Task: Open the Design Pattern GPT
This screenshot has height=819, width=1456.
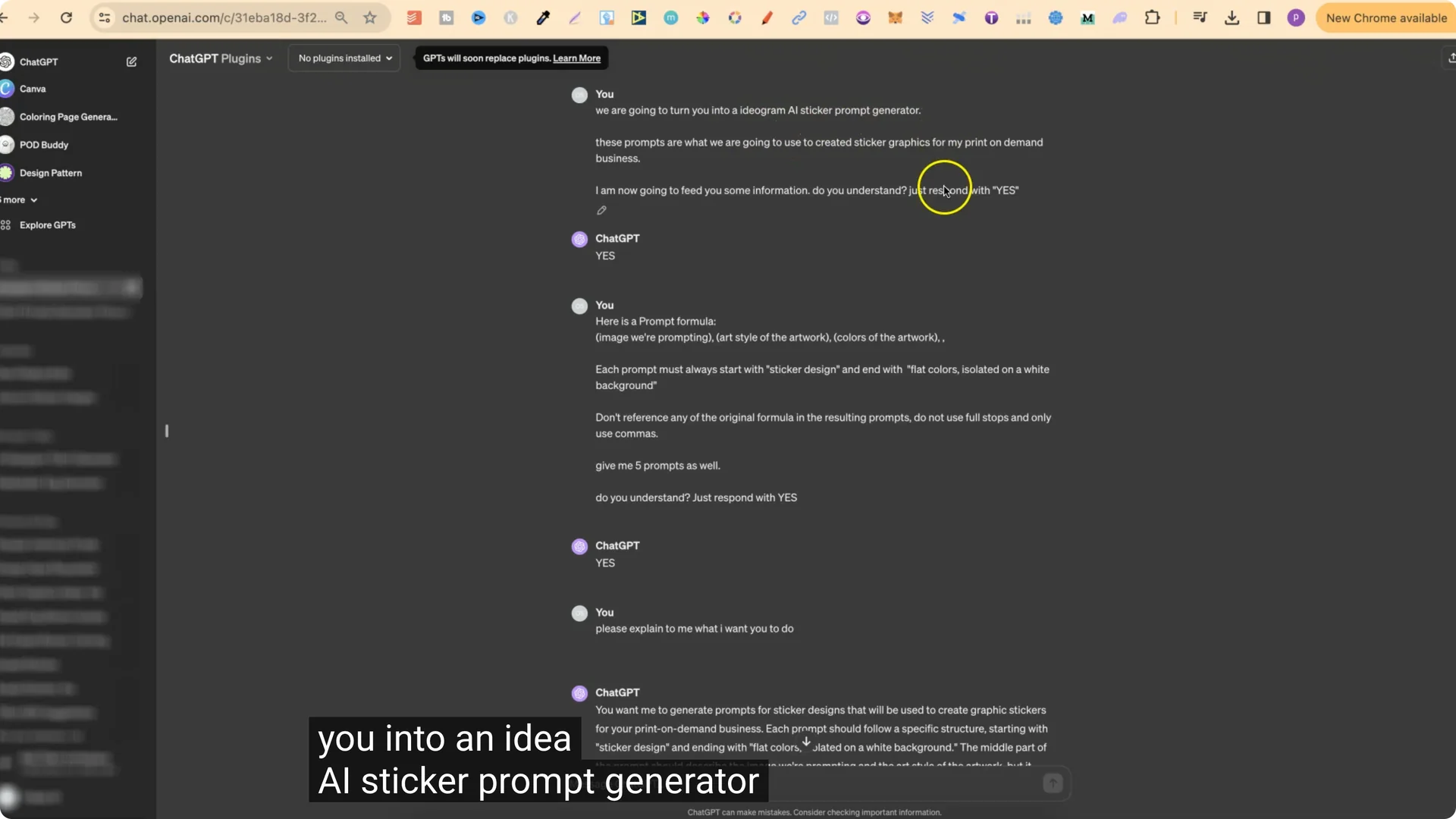Action: [x=49, y=172]
